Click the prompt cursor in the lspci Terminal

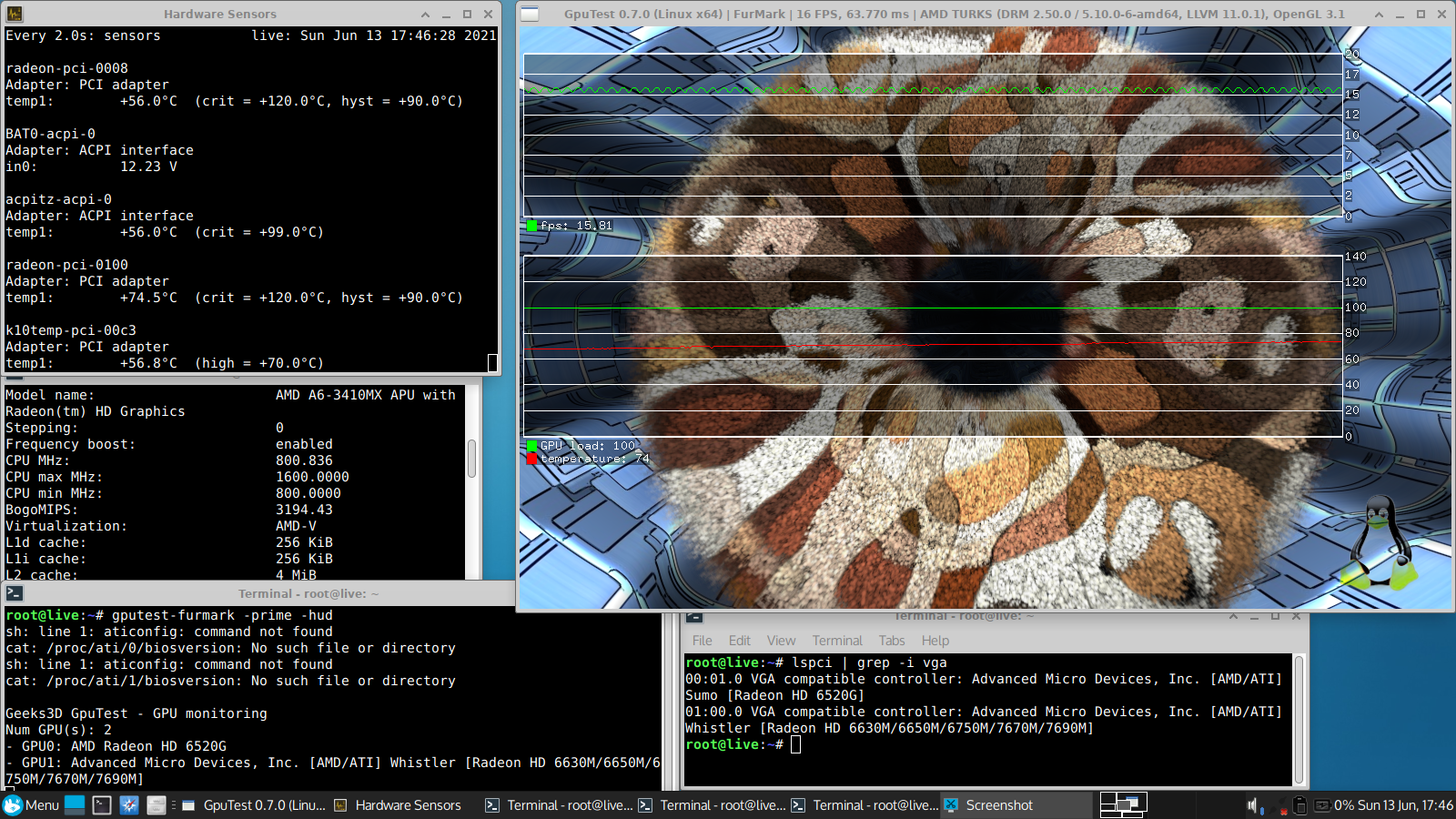pyautogui.click(x=795, y=745)
